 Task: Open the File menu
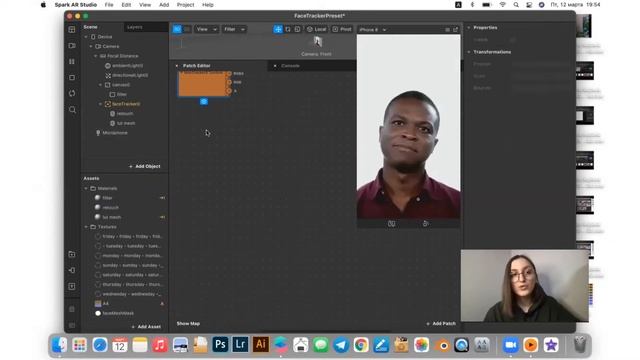(x=109, y=5)
